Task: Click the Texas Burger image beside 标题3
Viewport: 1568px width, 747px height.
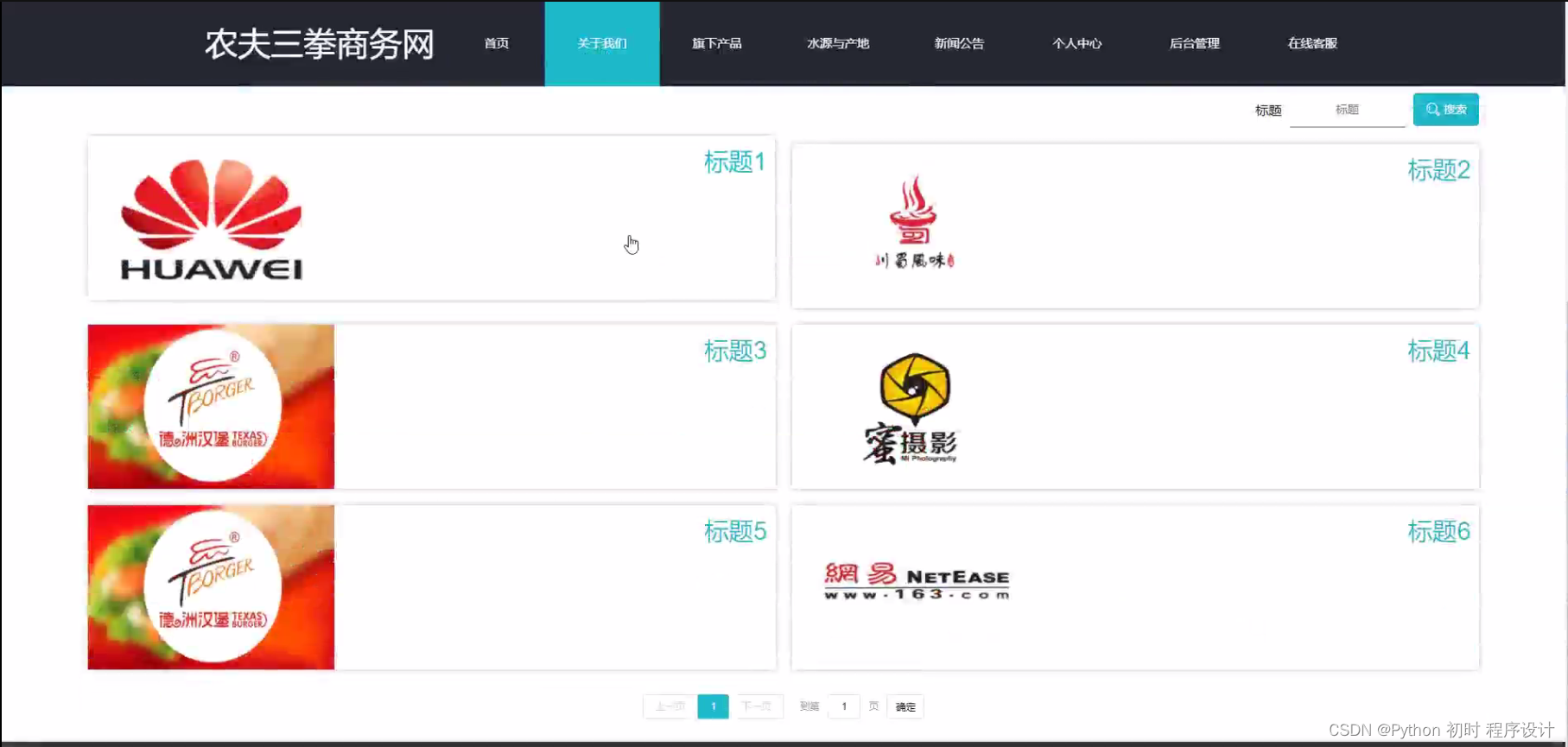Action: click(211, 407)
